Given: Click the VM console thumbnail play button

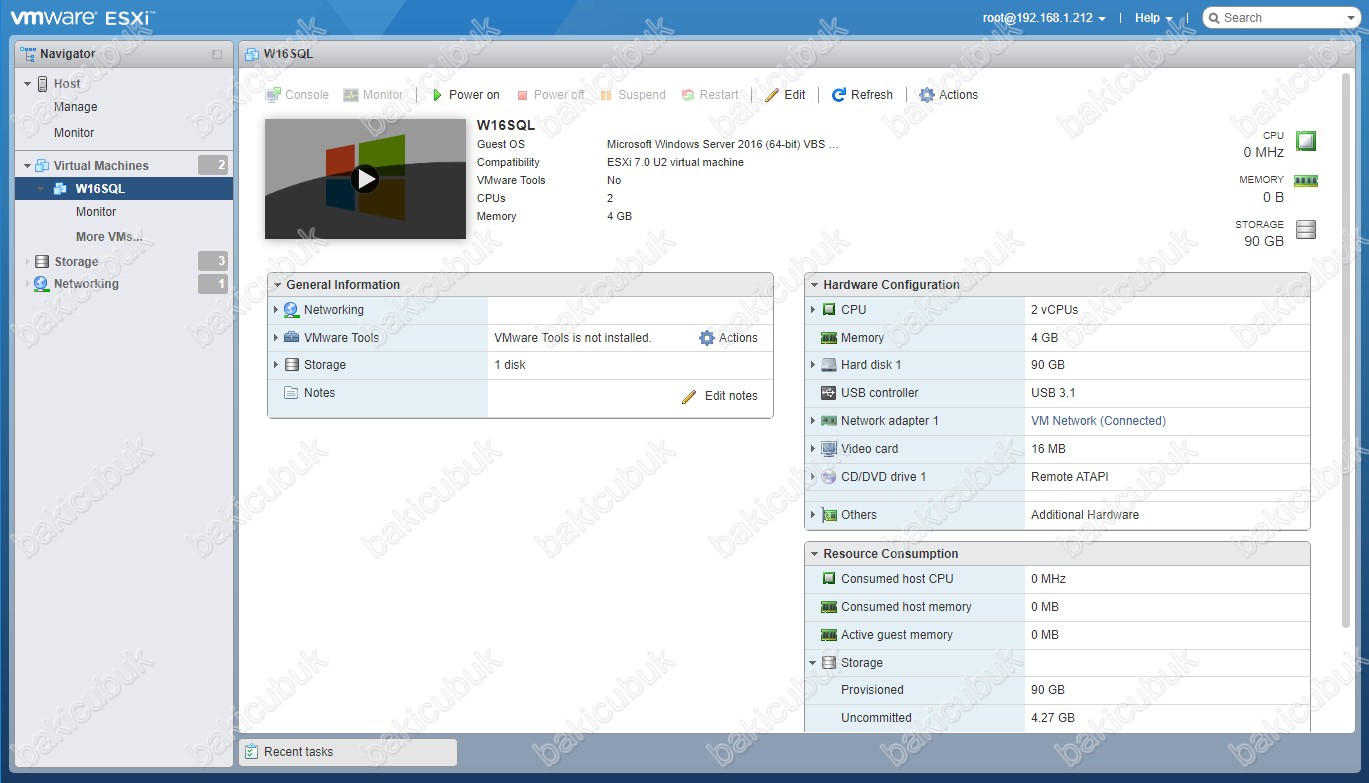Looking at the screenshot, I should (365, 179).
